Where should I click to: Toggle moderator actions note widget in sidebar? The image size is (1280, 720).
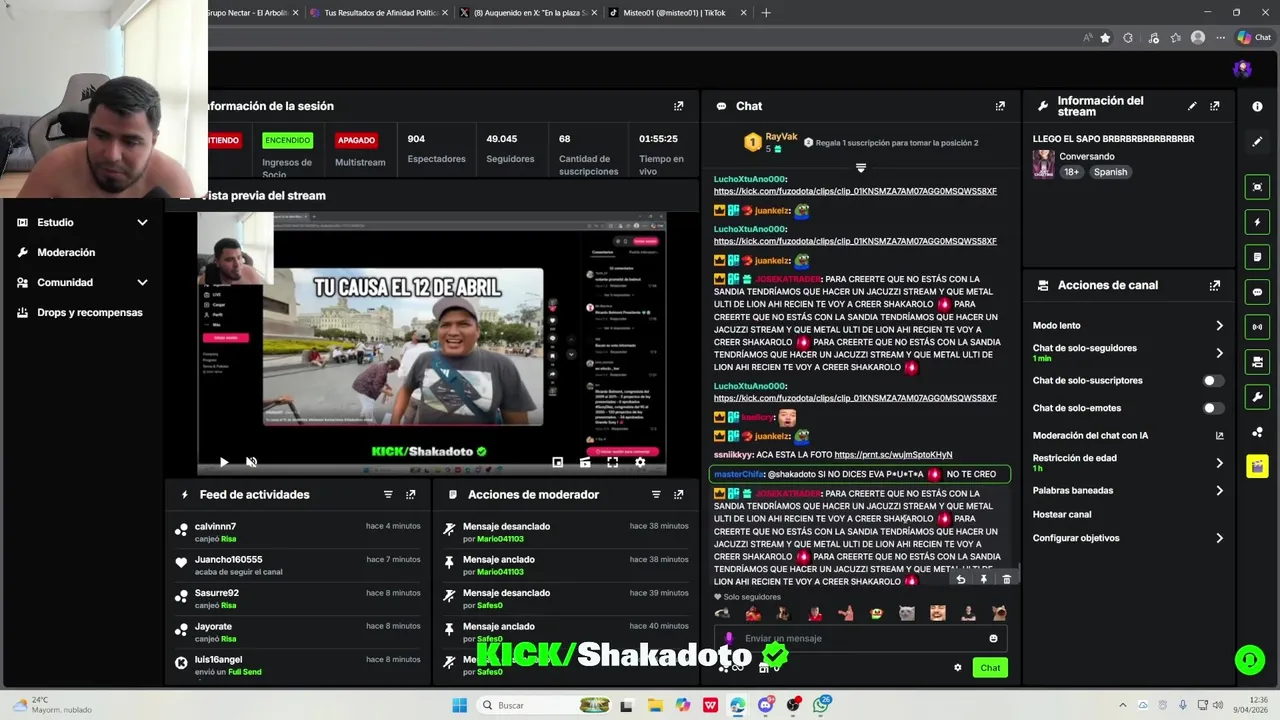point(1257,257)
